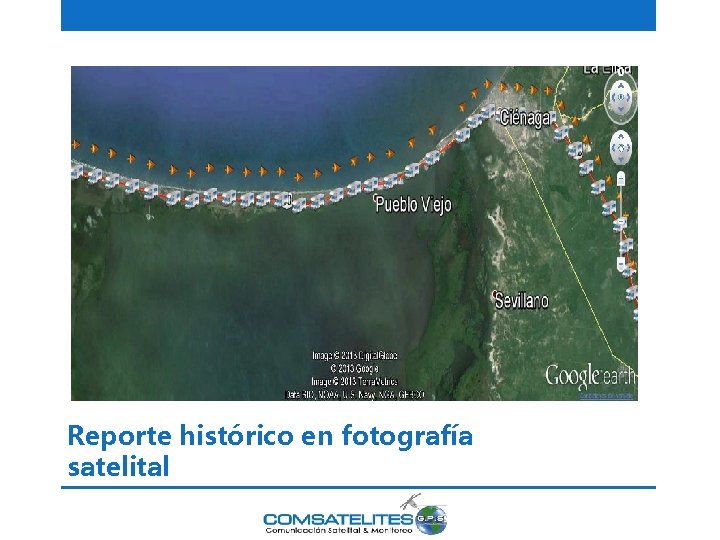
Task: Click the move joystick down arrow
Action: [x=620, y=159]
